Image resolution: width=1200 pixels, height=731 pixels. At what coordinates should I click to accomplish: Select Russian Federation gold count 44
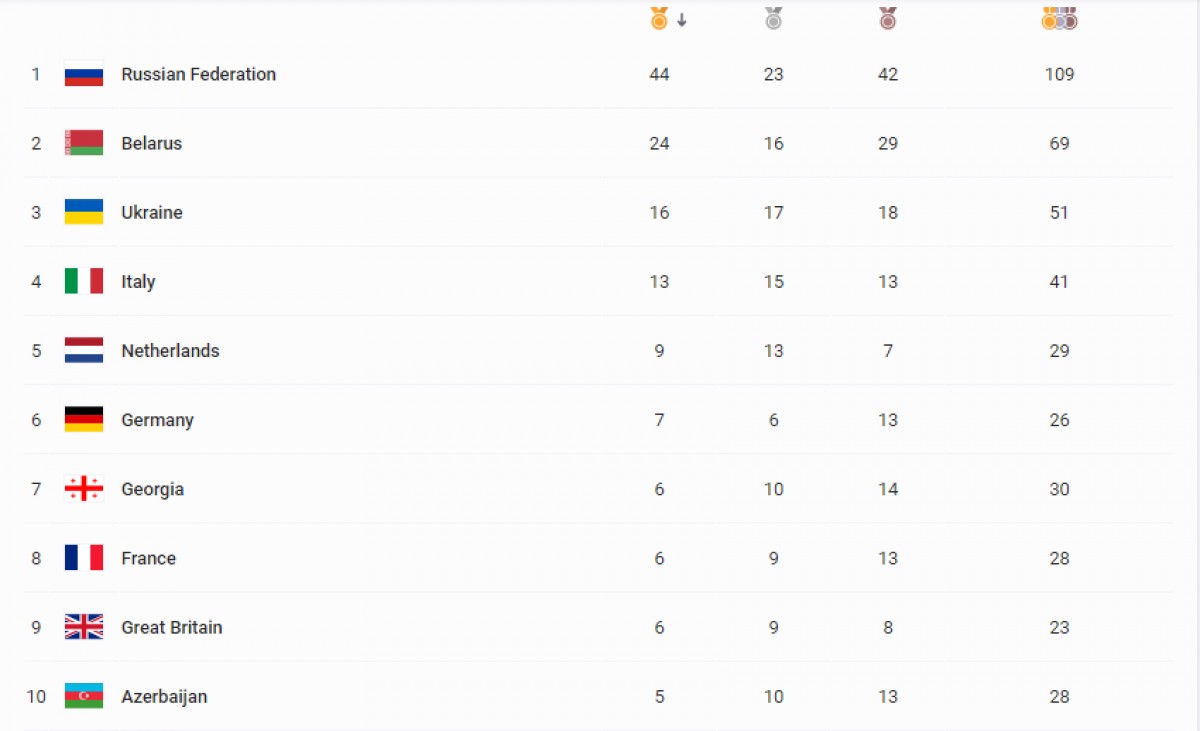point(659,74)
